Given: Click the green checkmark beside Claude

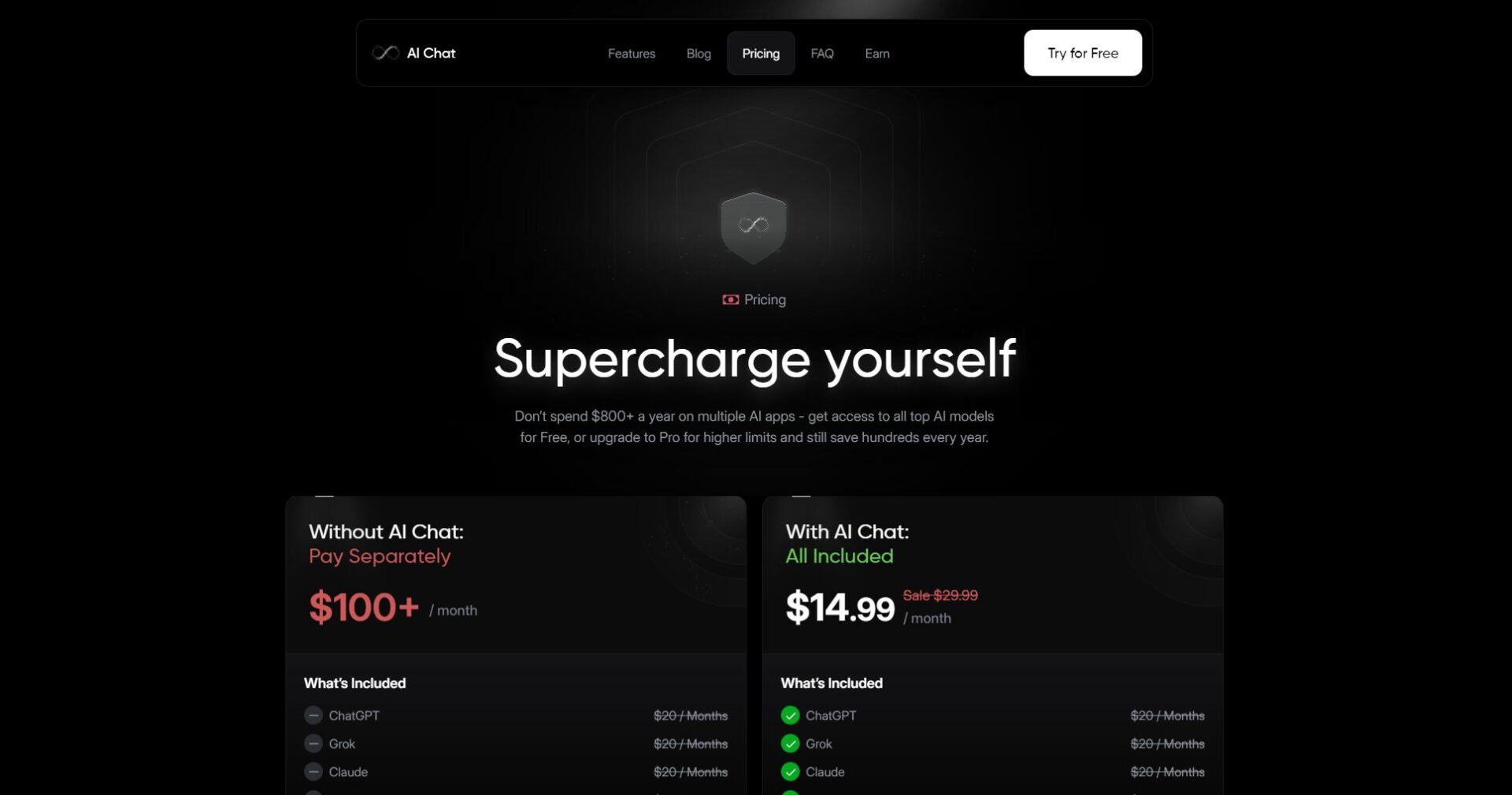Looking at the screenshot, I should pos(790,772).
